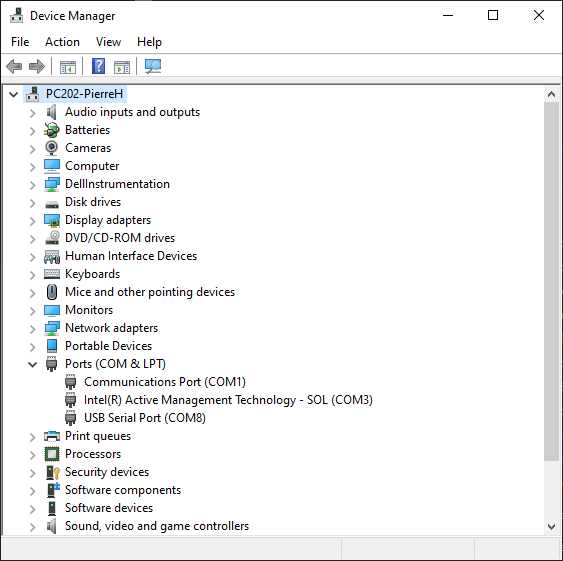The image size is (563, 561).
Task: Select USB Serial Port (COM8)
Action: (x=145, y=418)
